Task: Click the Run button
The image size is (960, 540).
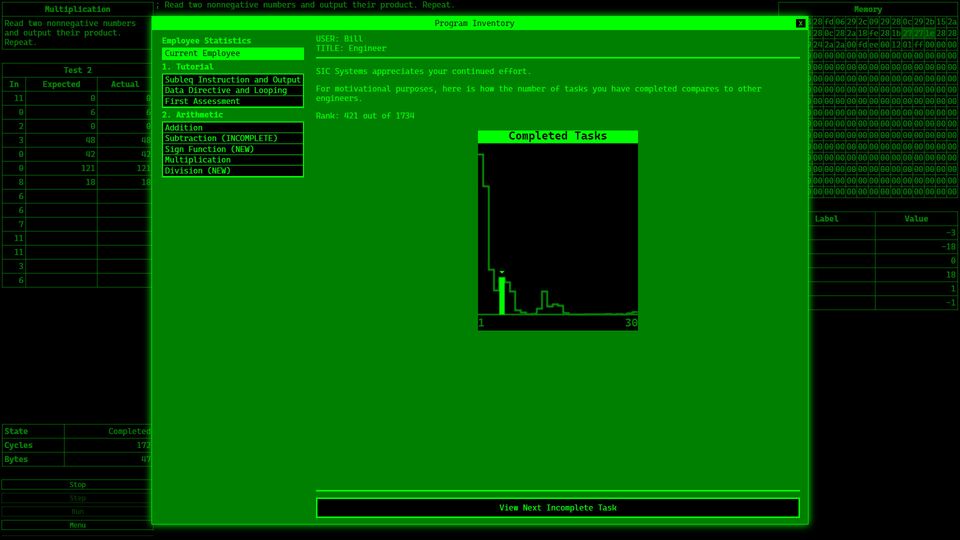Action: tap(77, 511)
